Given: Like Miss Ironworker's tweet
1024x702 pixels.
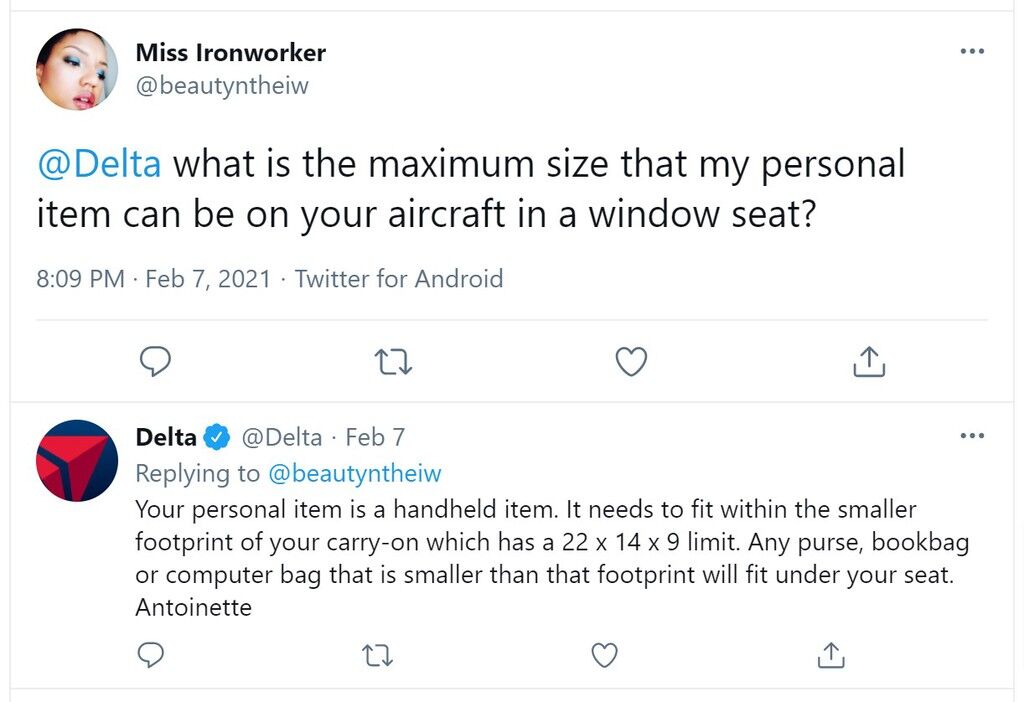Looking at the screenshot, I should pos(632,361).
